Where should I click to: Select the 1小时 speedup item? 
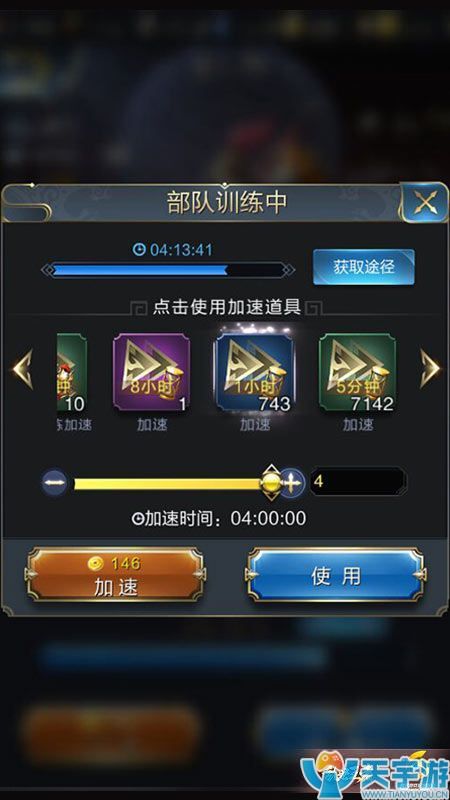(254, 372)
